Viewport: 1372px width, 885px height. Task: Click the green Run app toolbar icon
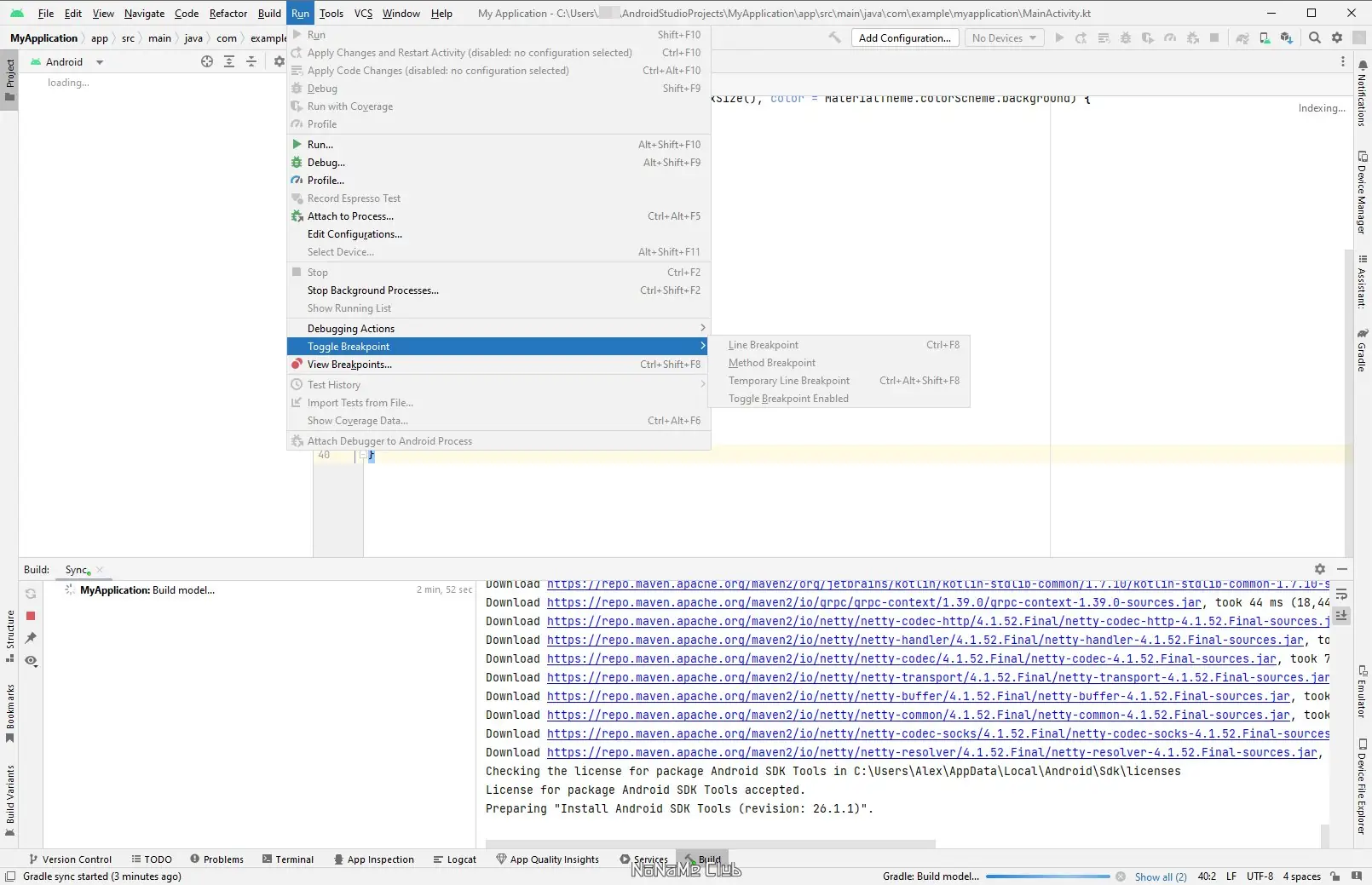[1059, 37]
